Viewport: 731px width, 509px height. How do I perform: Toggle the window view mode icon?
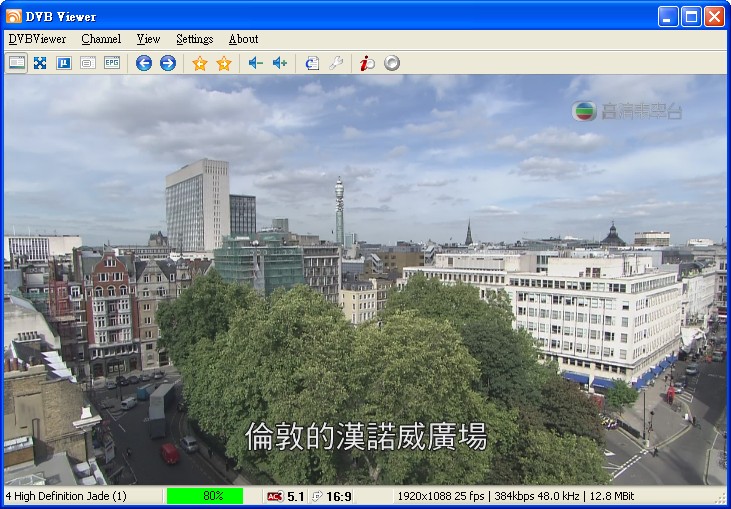[17, 63]
